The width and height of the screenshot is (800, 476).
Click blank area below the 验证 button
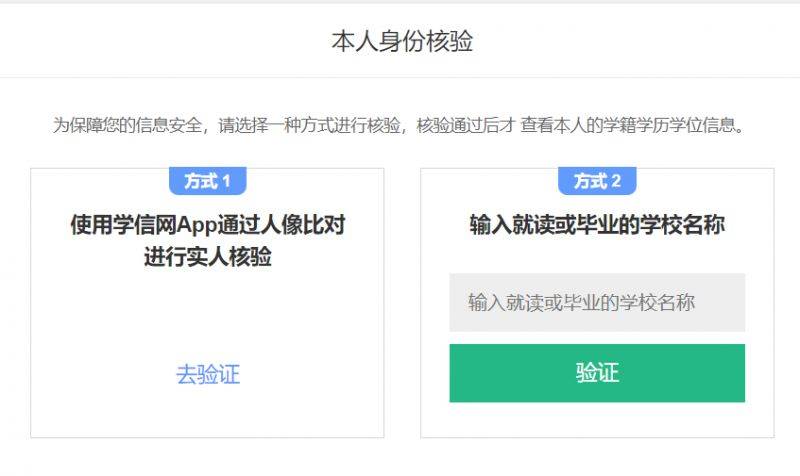597,420
